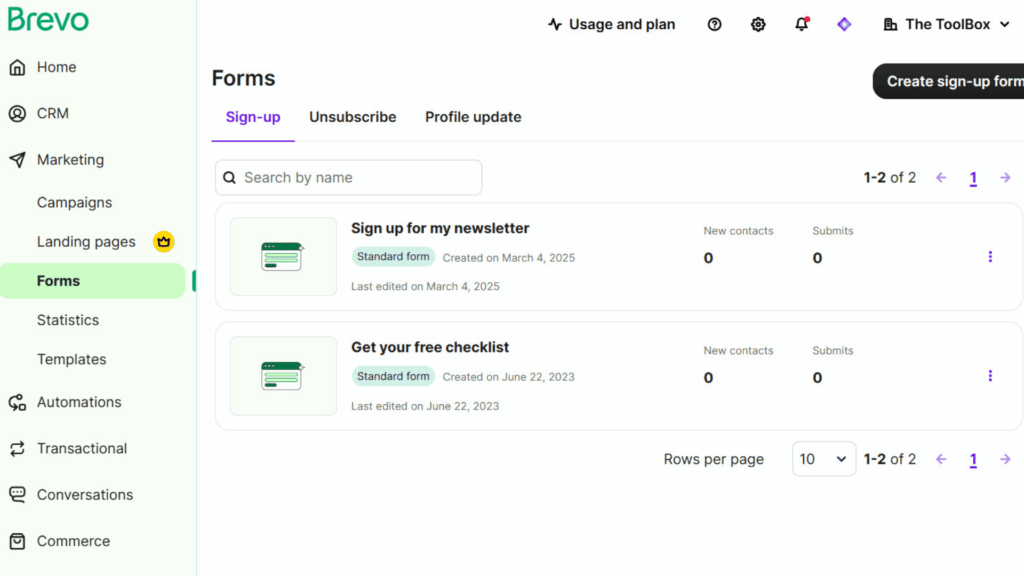Open Automations in the sidebar

pos(79,402)
